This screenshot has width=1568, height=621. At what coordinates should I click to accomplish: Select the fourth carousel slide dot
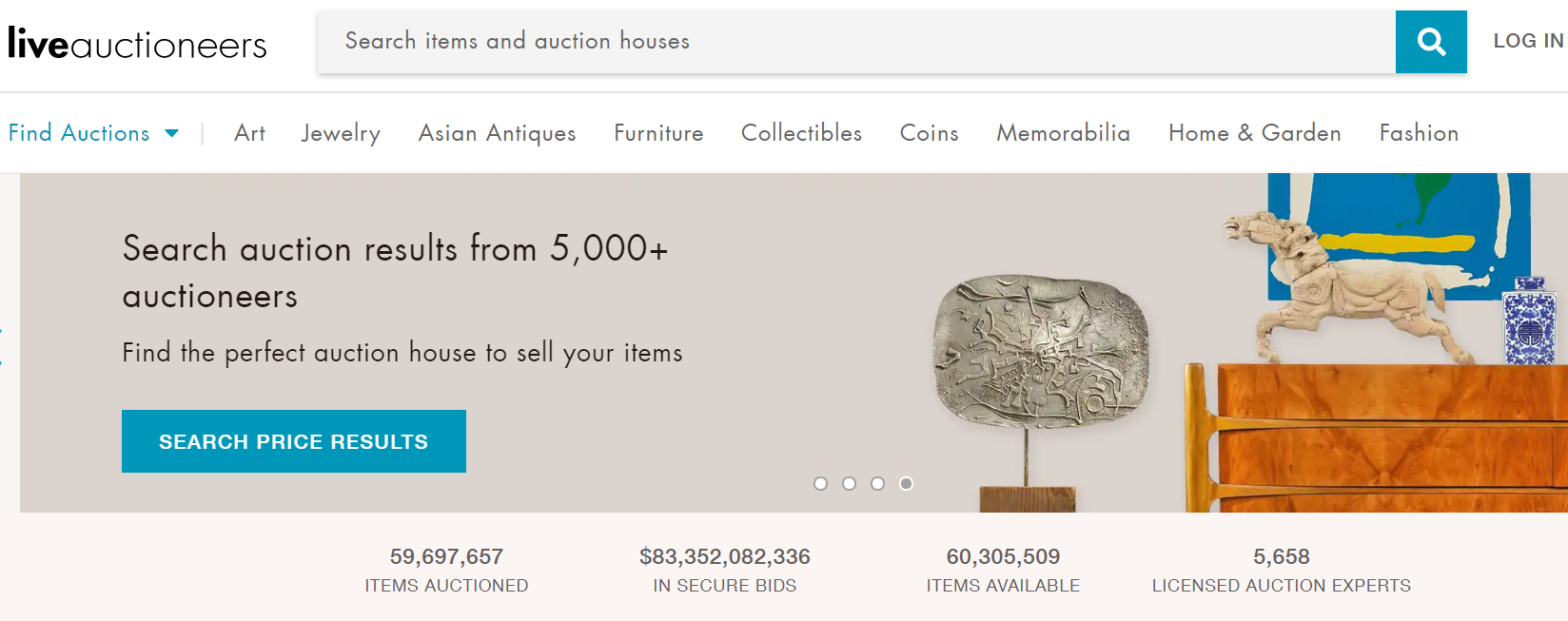pyautogui.click(x=906, y=483)
